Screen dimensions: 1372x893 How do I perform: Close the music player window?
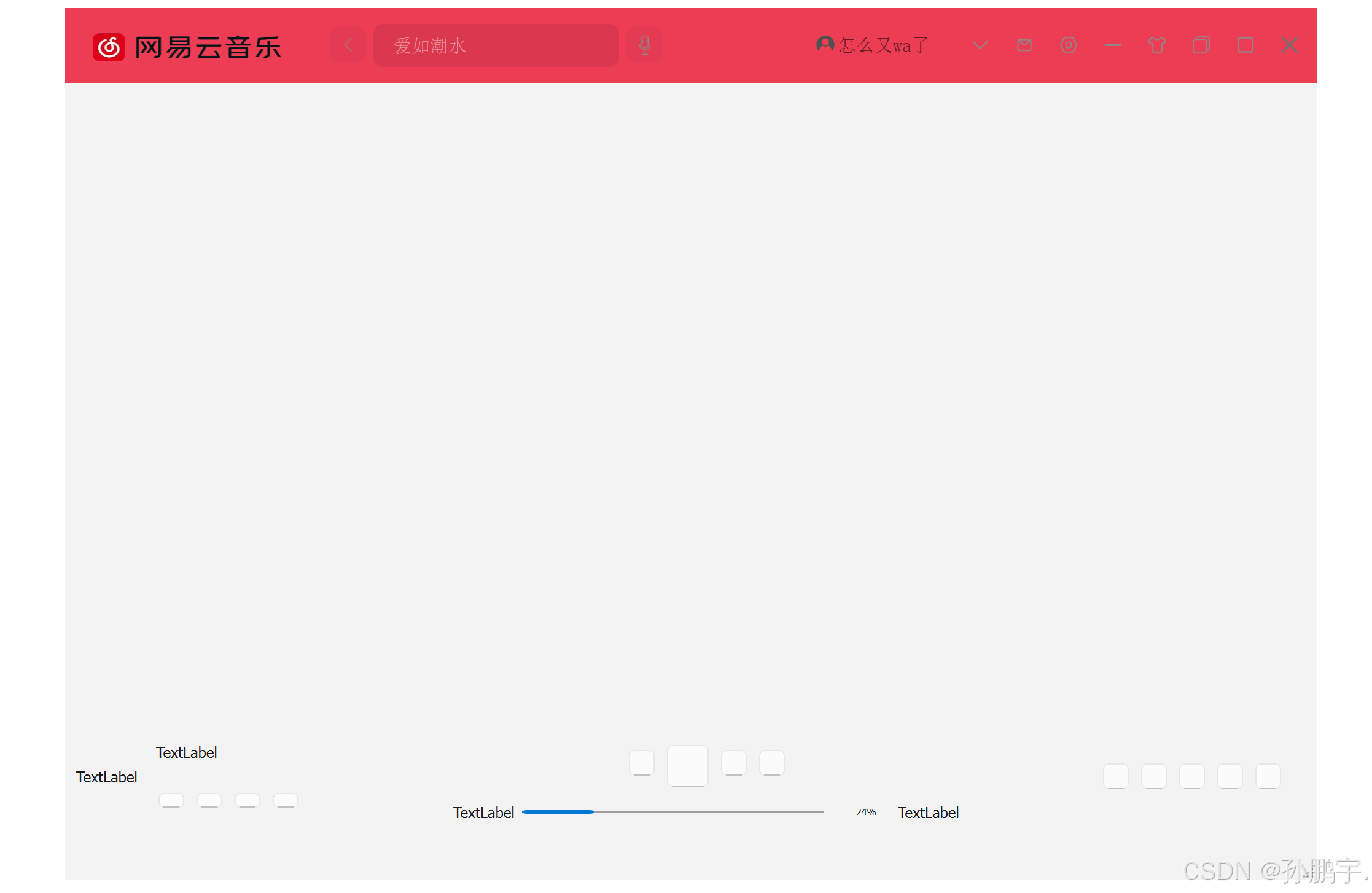coord(1289,45)
